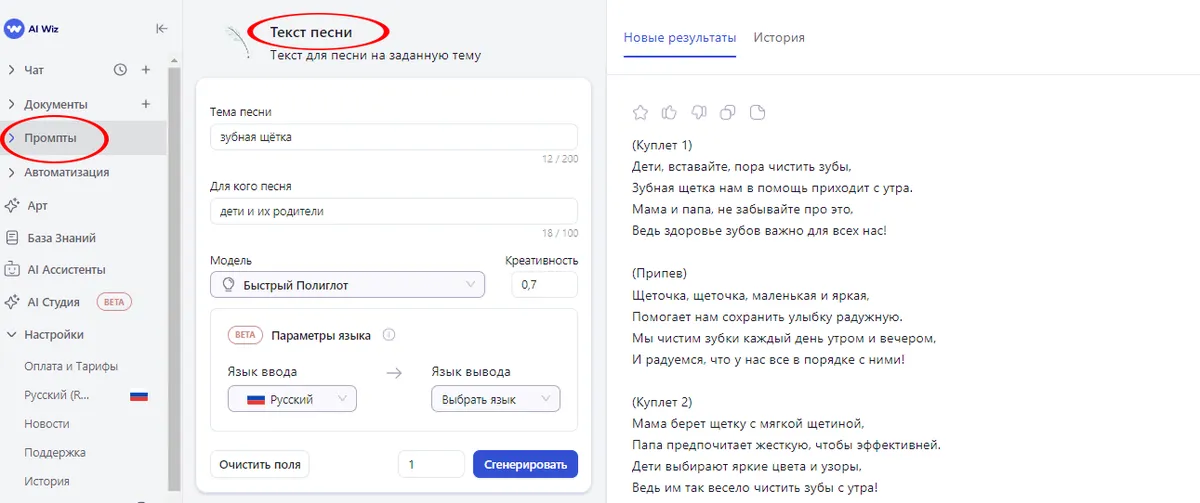Image resolution: width=1200 pixels, height=503 pixels.
Task: Open the Модель dropdown Быстрый Полиглот
Action: tap(347, 285)
